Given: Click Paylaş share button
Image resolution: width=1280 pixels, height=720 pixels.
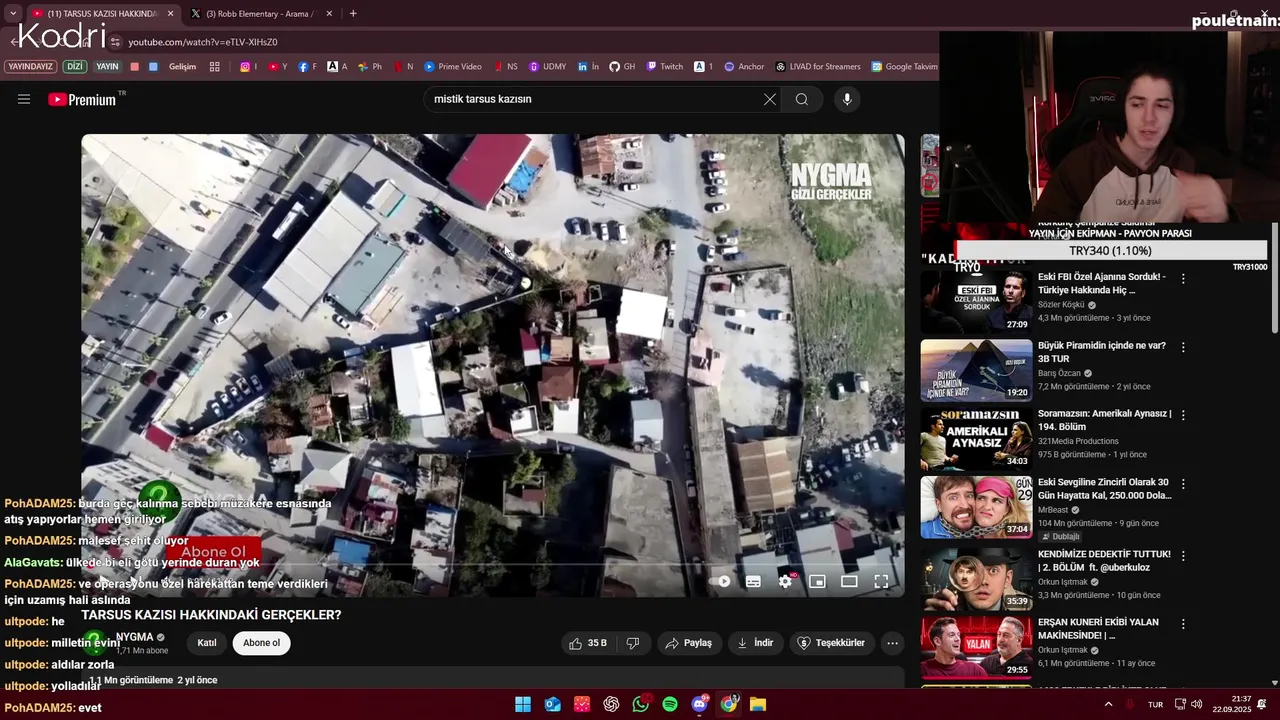Looking at the screenshot, I should [689, 643].
